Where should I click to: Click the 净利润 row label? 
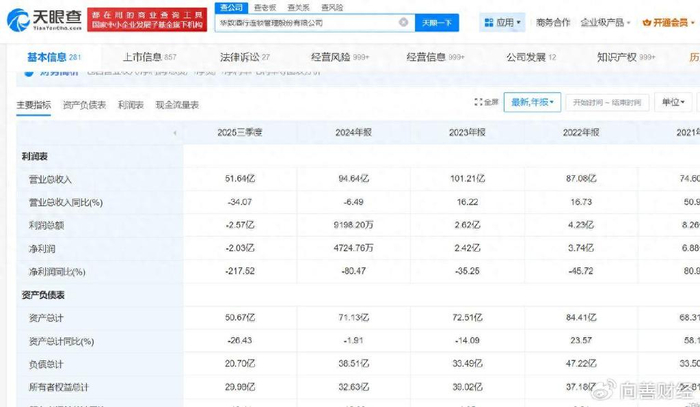42,249
